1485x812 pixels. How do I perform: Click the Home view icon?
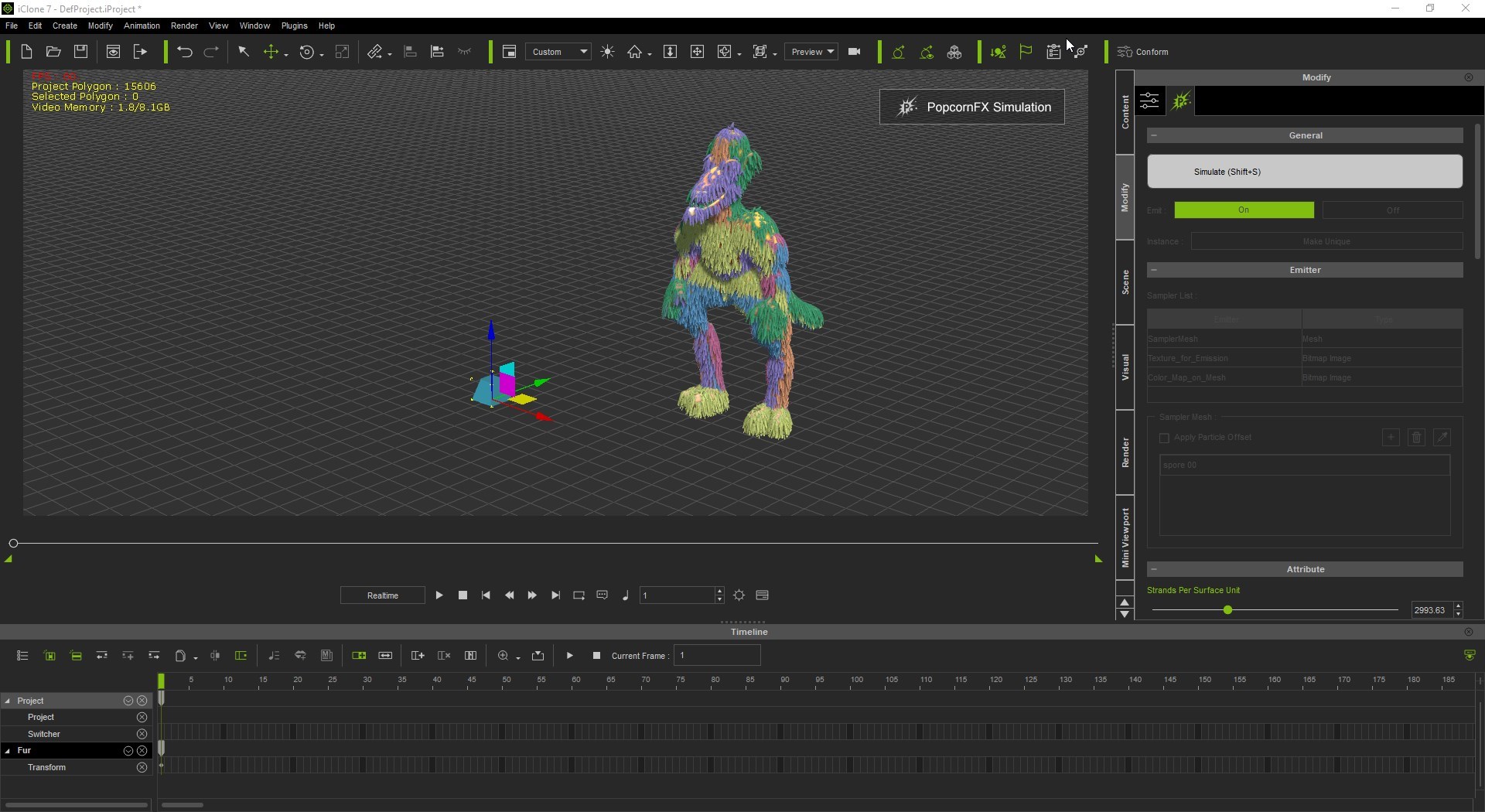[x=634, y=52]
